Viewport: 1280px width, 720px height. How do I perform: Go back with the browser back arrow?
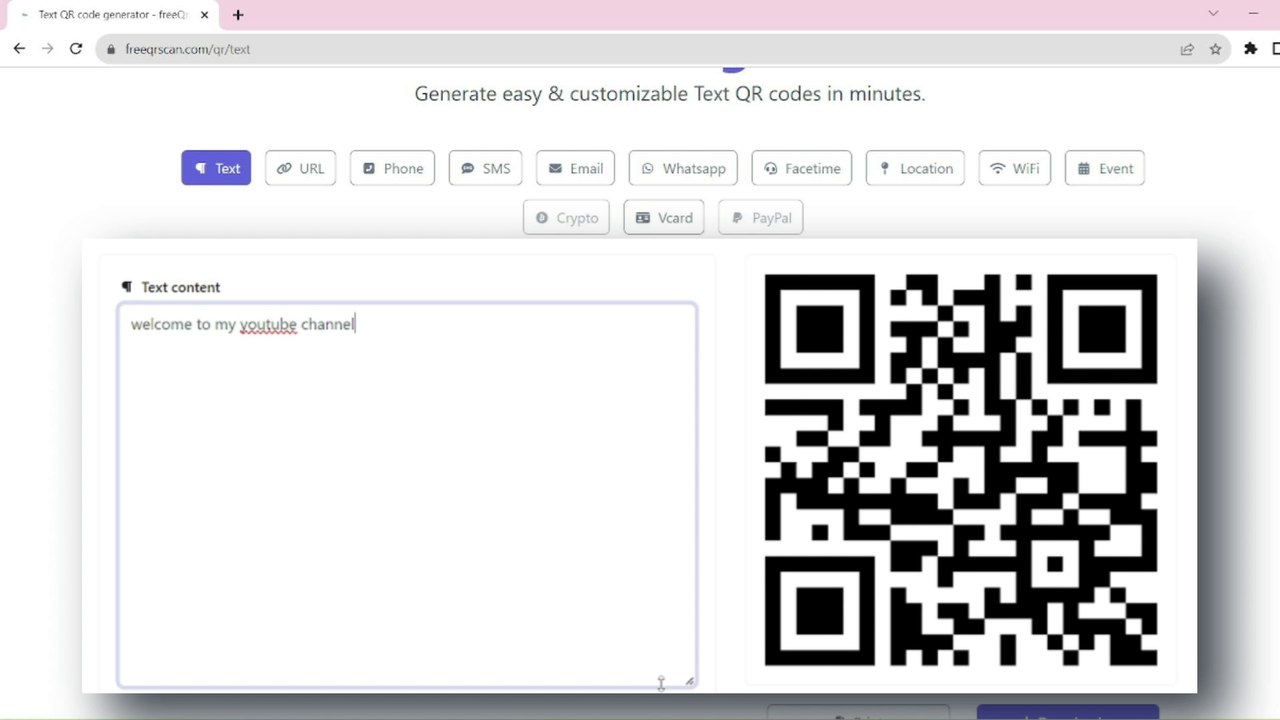pyautogui.click(x=19, y=48)
